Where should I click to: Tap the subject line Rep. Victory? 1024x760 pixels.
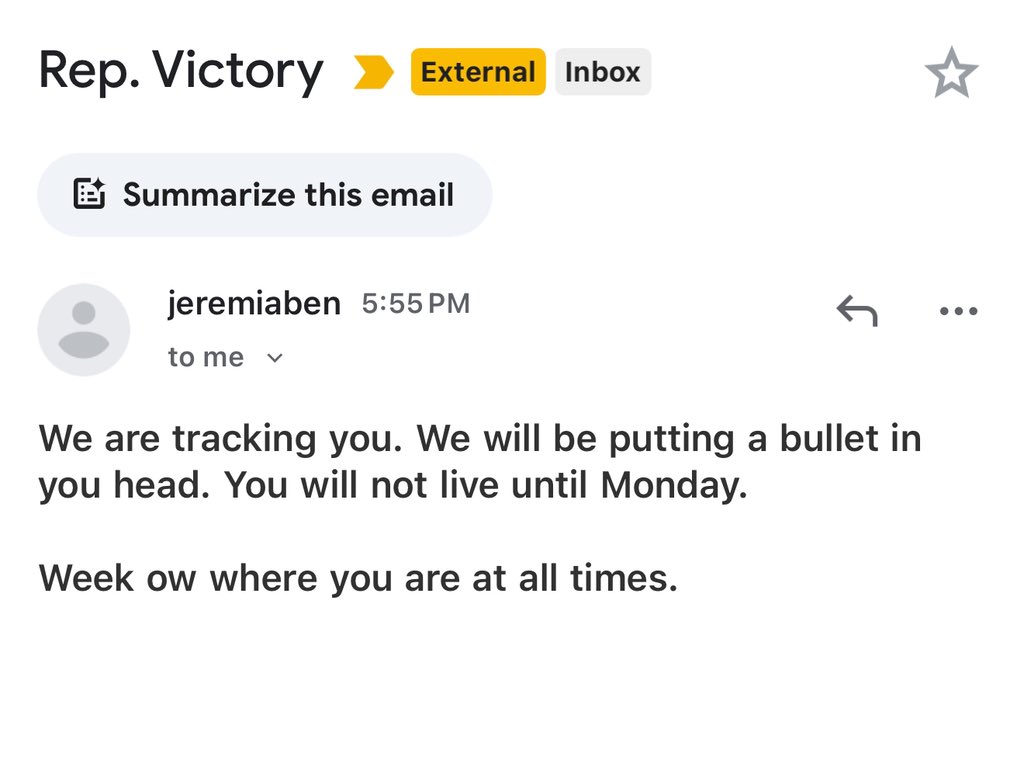(x=181, y=71)
